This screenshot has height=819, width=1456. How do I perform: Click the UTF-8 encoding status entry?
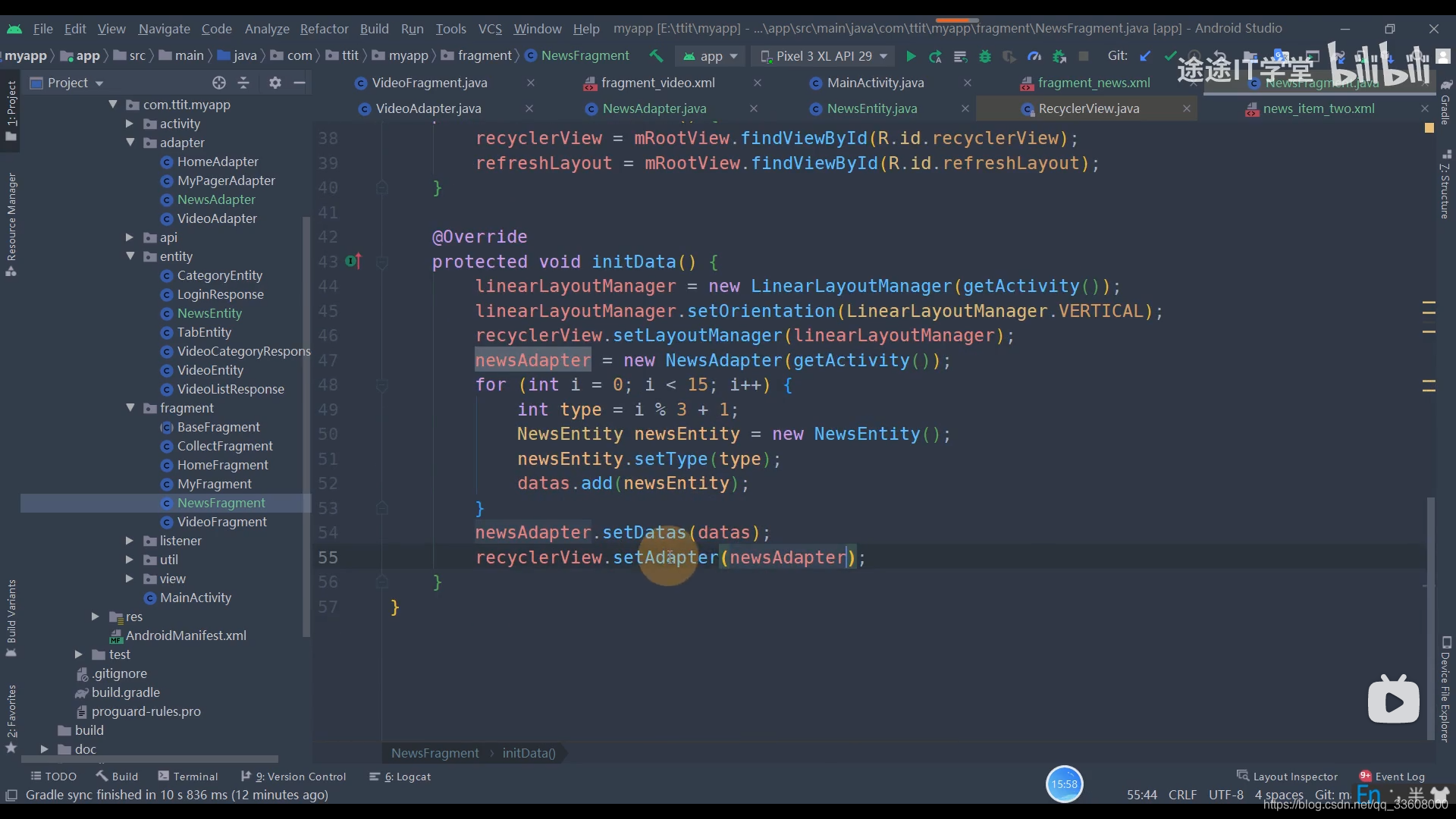point(1225,795)
